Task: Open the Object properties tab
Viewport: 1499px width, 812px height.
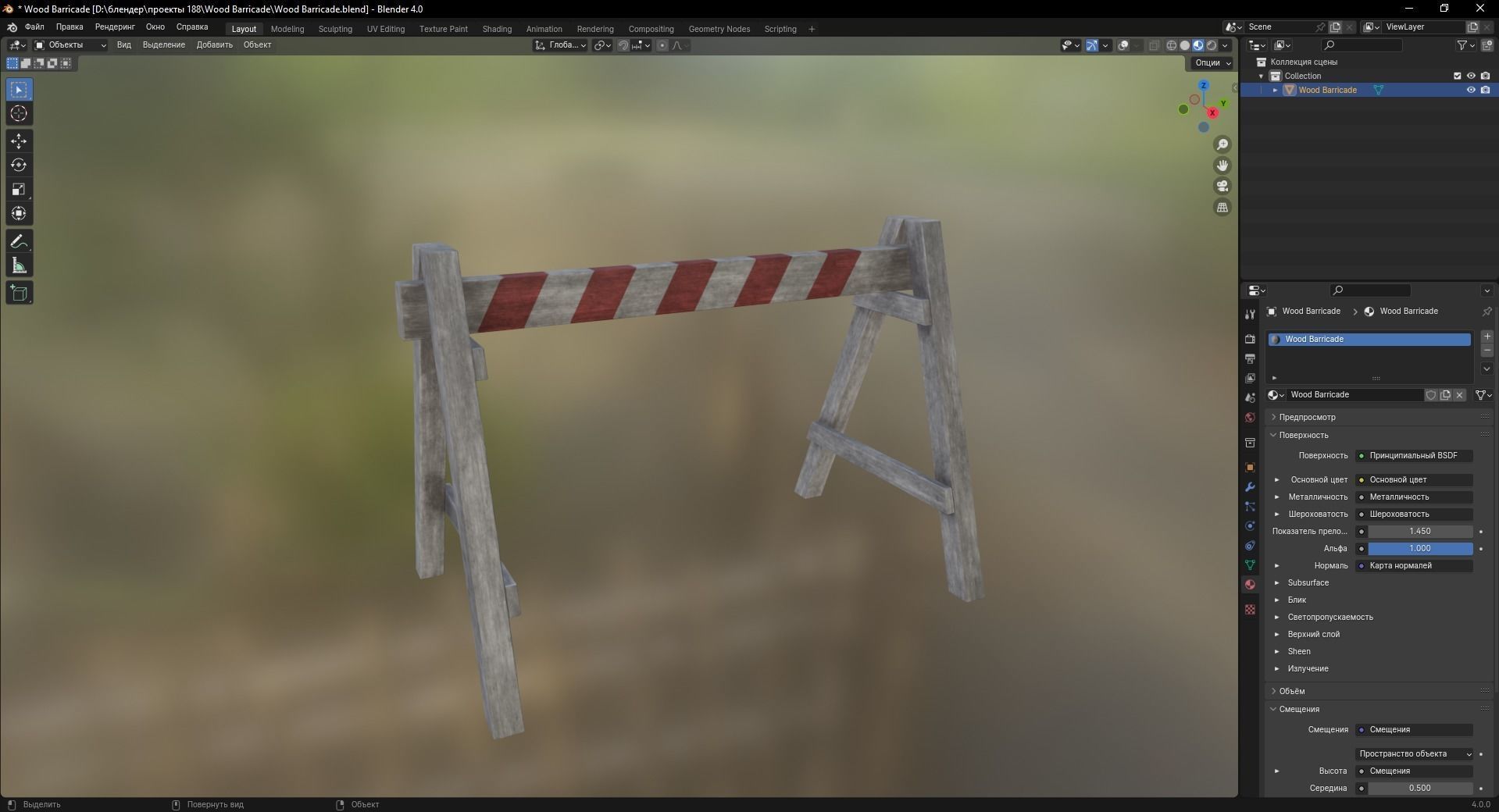Action: 1250,468
